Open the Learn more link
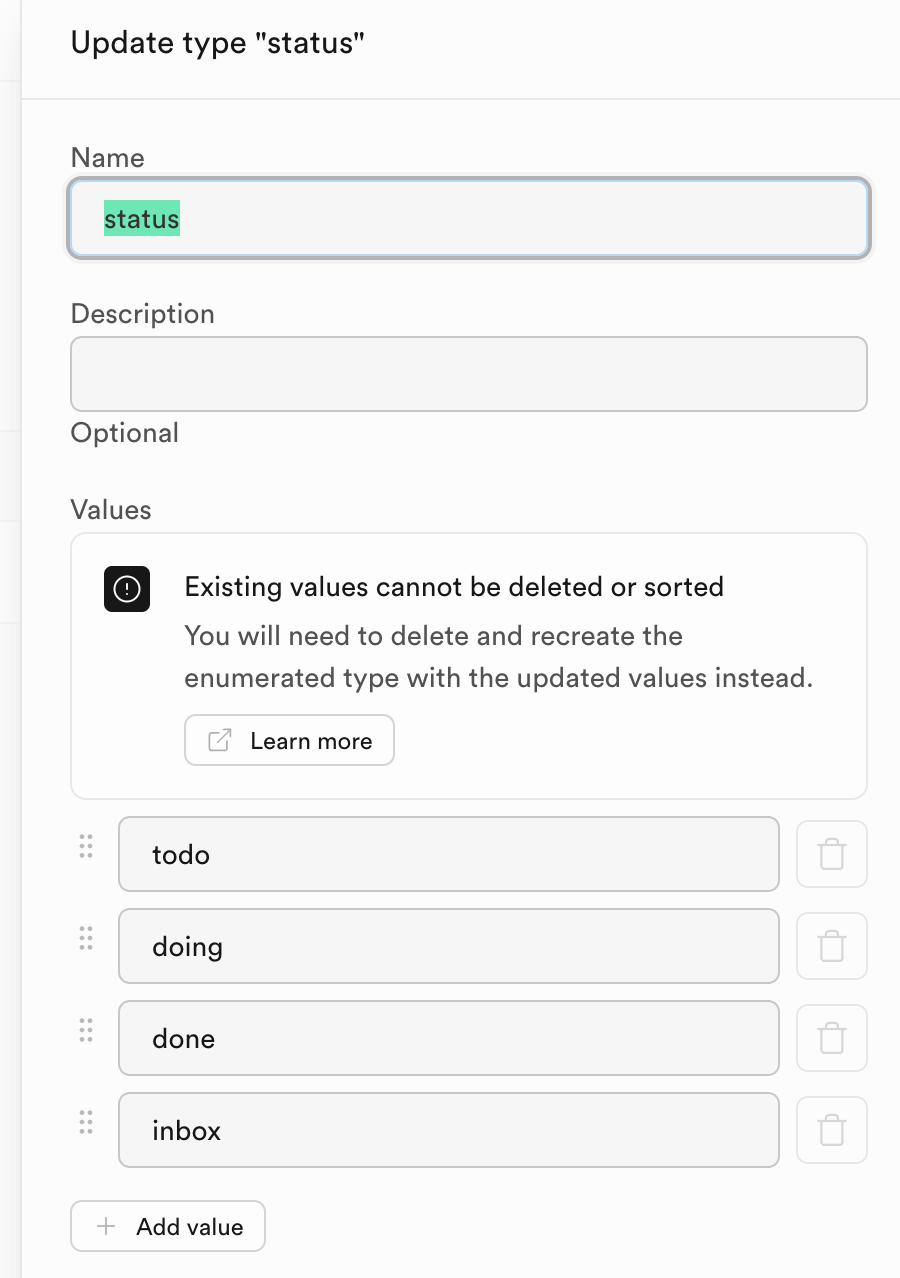The image size is (900, 1278). 289,740
